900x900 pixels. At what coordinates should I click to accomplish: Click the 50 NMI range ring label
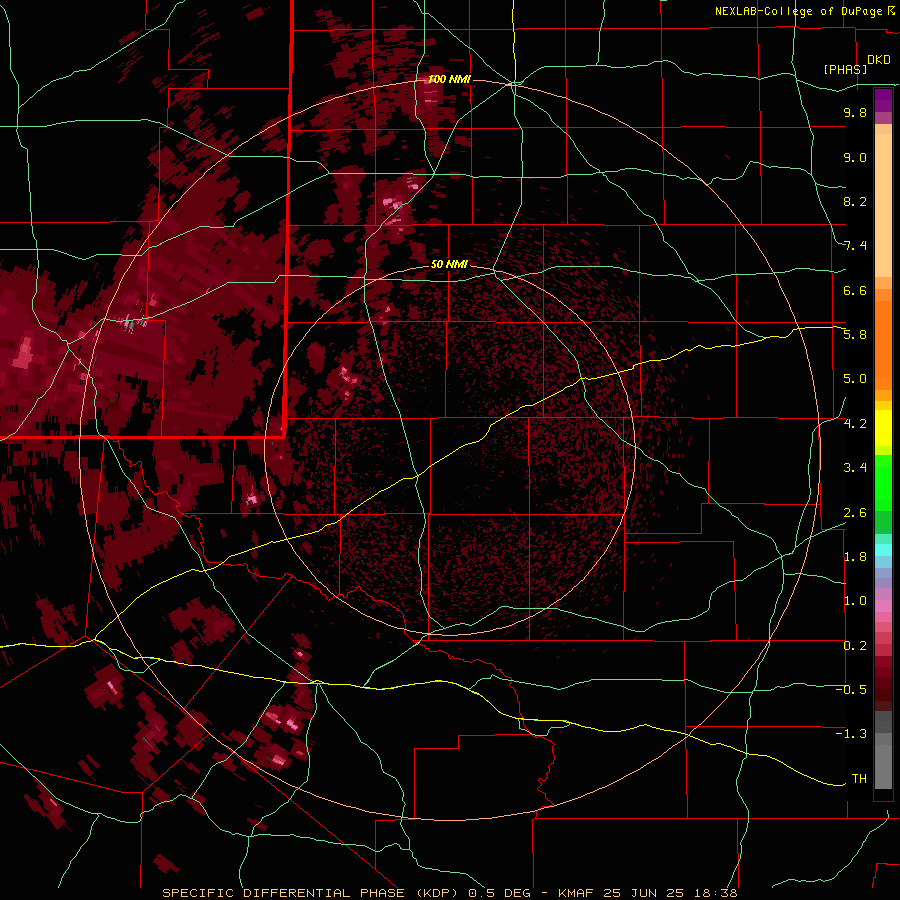[x=449, y=264]
